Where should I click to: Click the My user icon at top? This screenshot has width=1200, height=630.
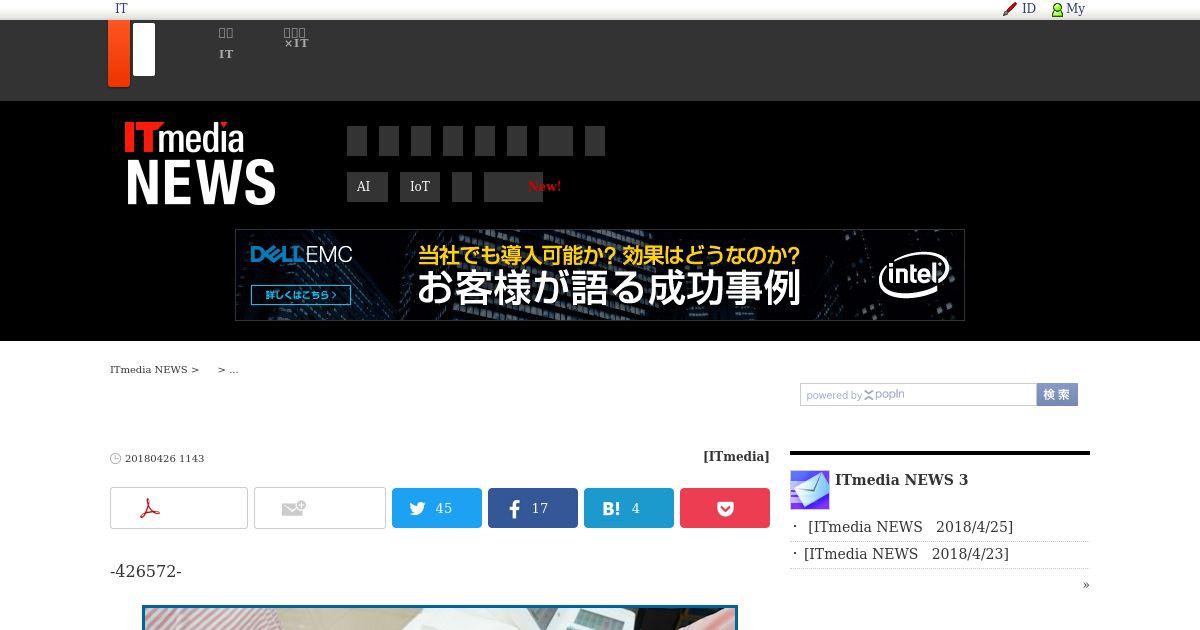point(1057,9)
